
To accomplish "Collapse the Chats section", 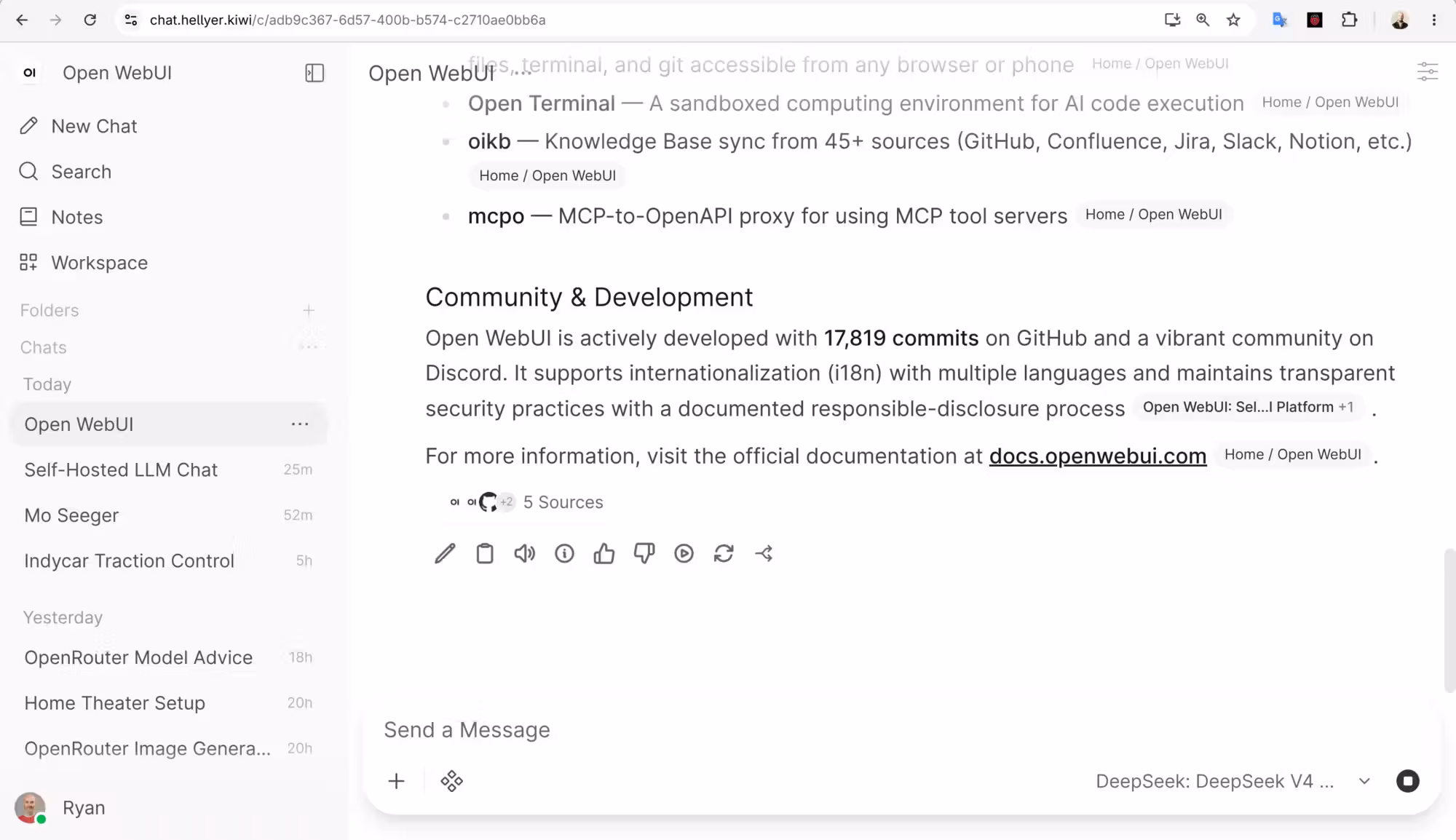I will click(x=44, y=348).
